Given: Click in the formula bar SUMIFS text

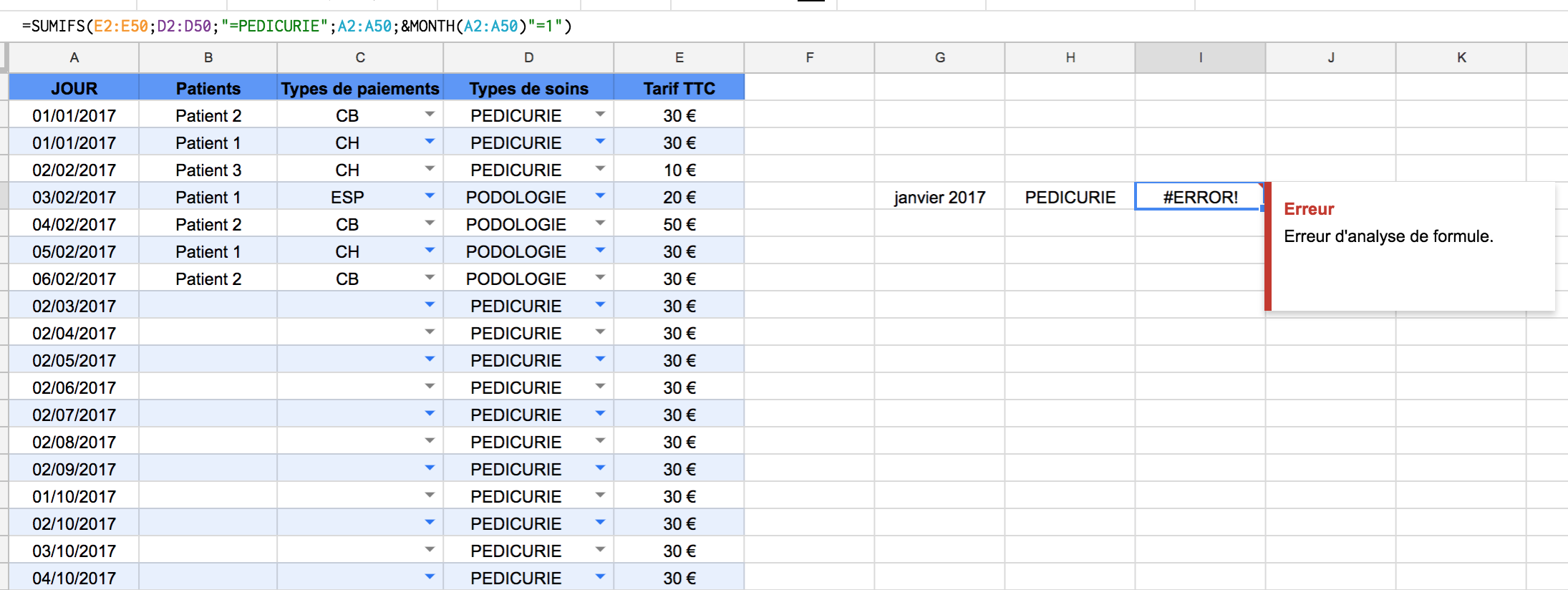Looking at the screenshot, I should (x=297, y=26).
